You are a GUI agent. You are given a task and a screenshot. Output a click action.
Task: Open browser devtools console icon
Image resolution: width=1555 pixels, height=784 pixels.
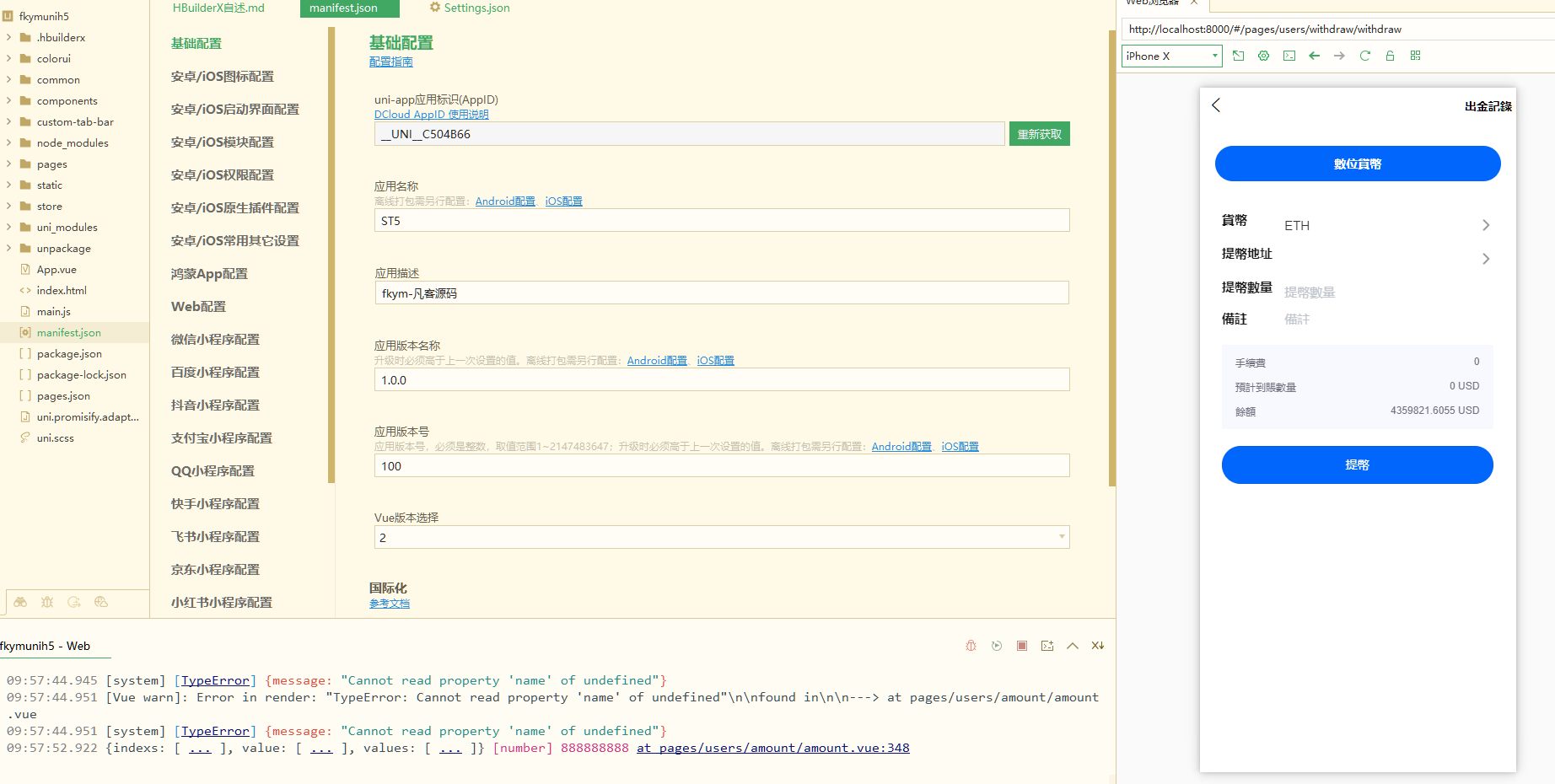(1289, 56)
